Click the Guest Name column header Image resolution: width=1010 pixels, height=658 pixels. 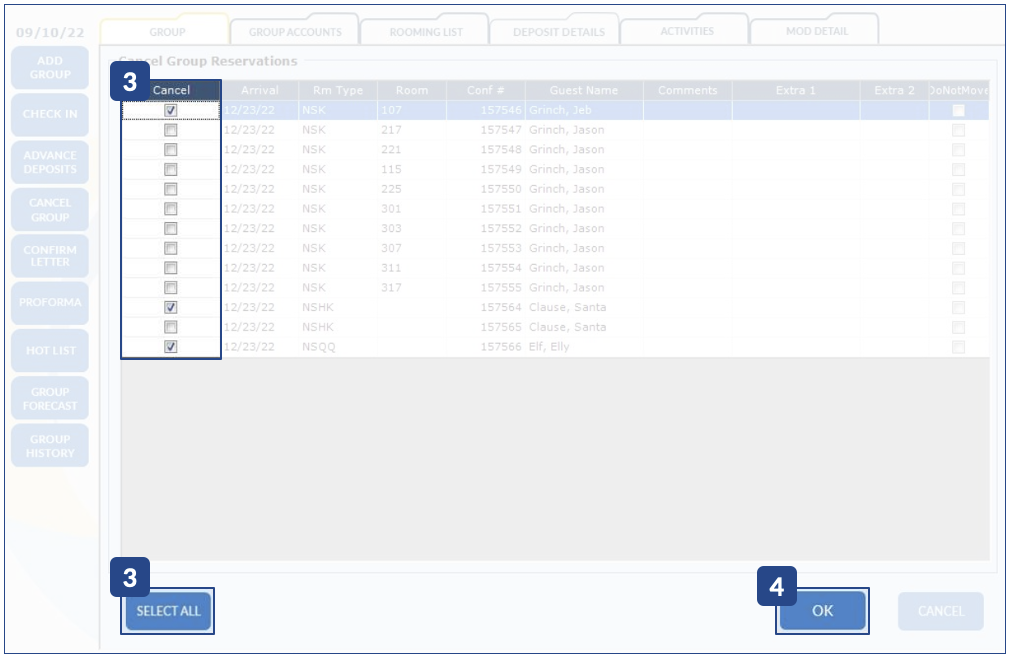583,90
